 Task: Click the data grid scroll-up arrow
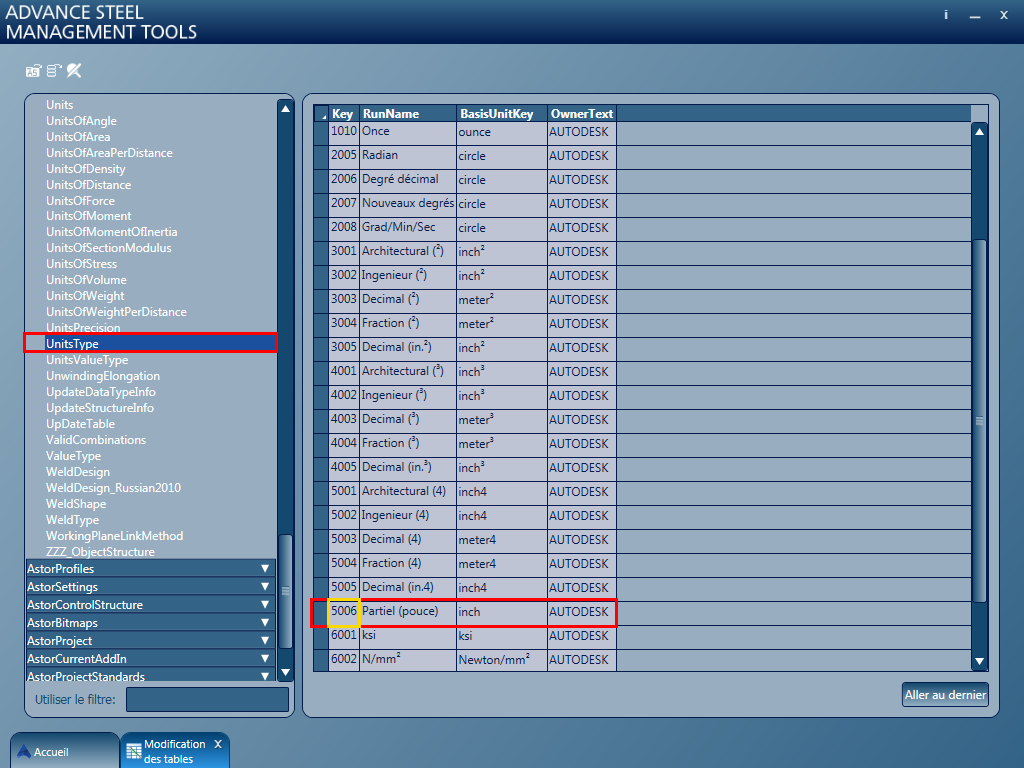(x=980, y=131)
